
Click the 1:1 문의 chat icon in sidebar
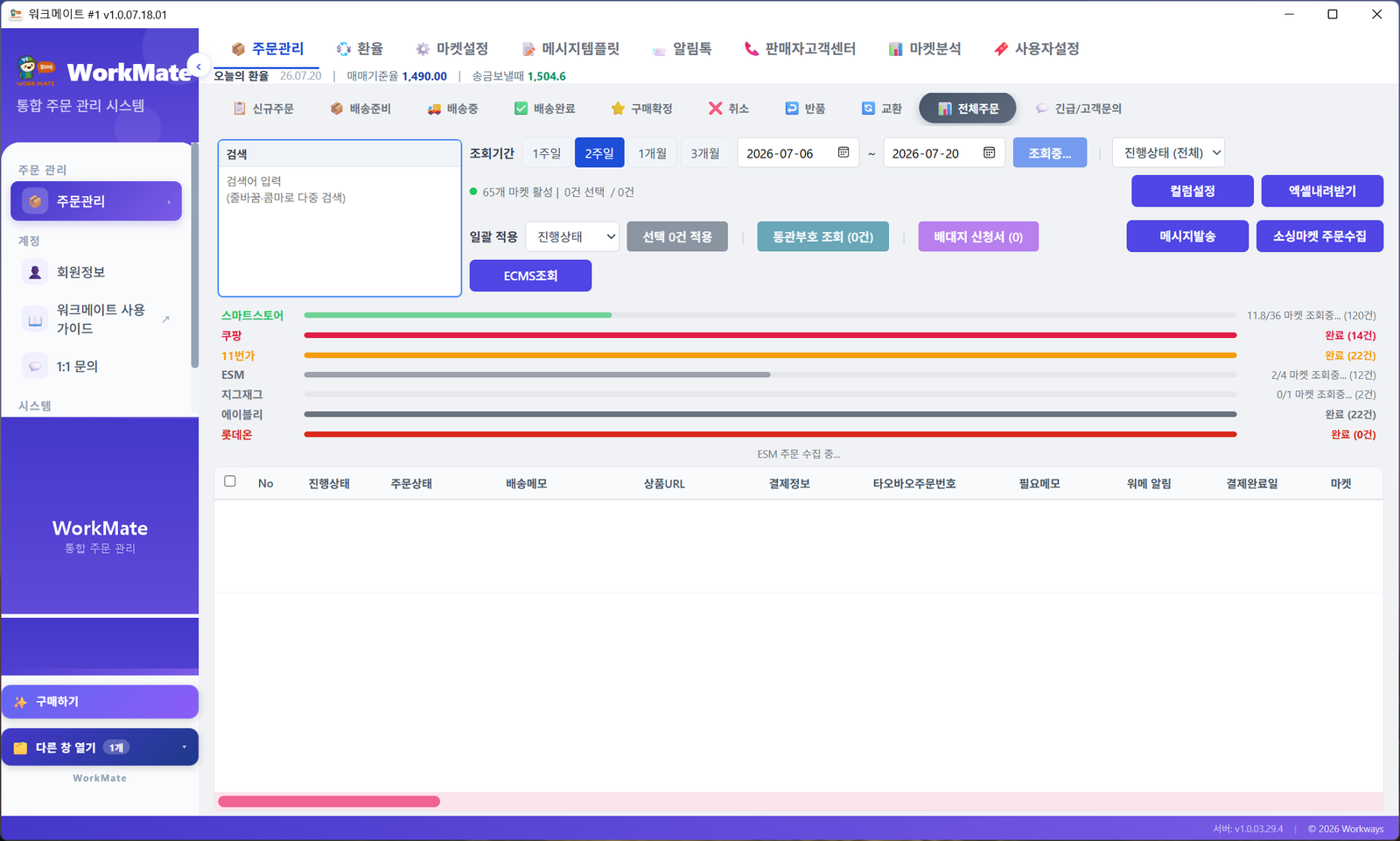pos(35,367)
